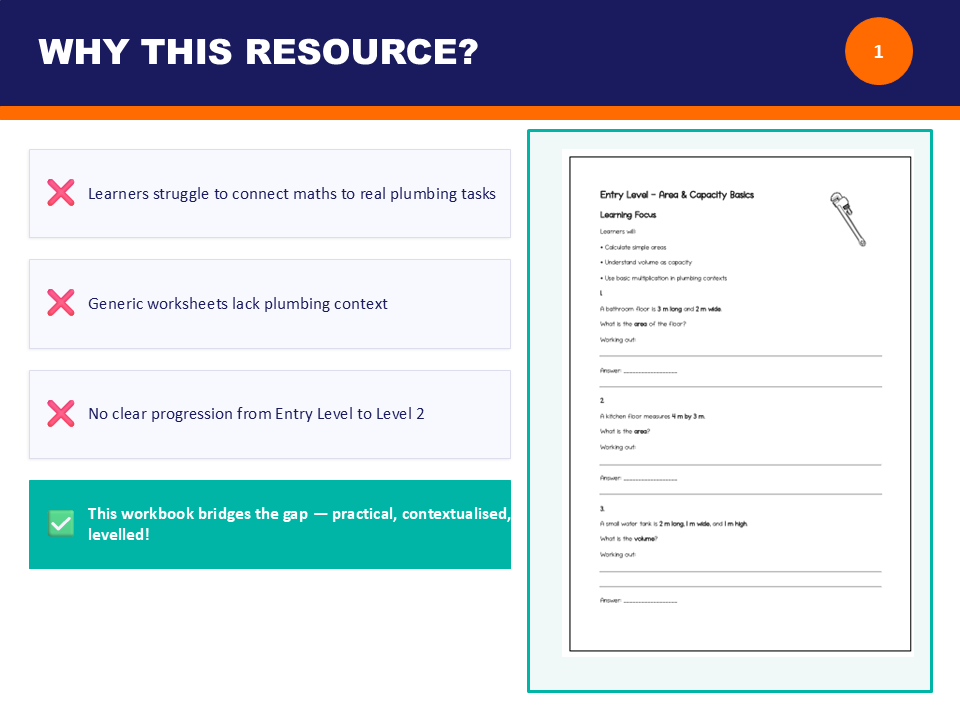Select the 'Generic worksheets lack plumbing context' text
This screenshot has height=720, width=960.
237,303
